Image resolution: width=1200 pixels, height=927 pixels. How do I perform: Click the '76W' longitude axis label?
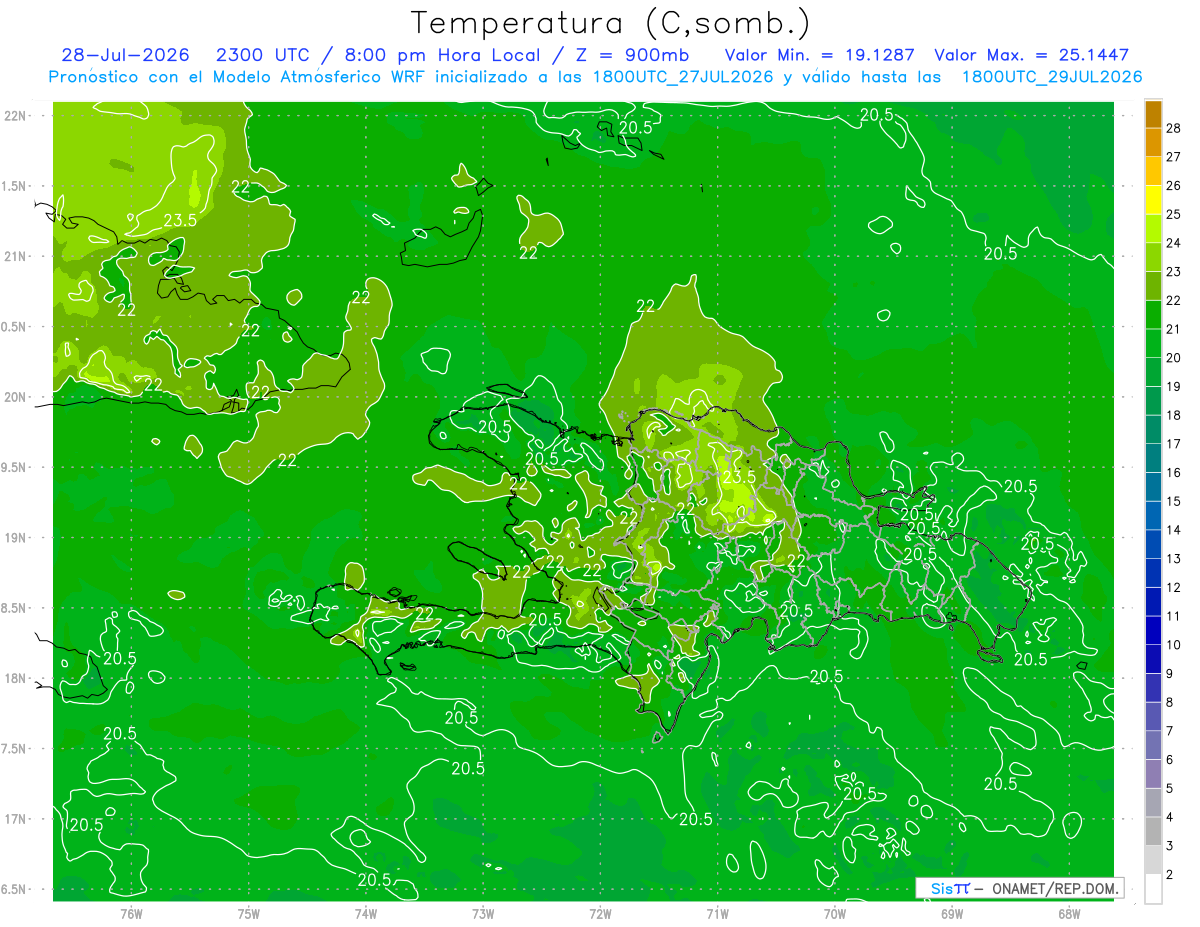pos(131,913)
